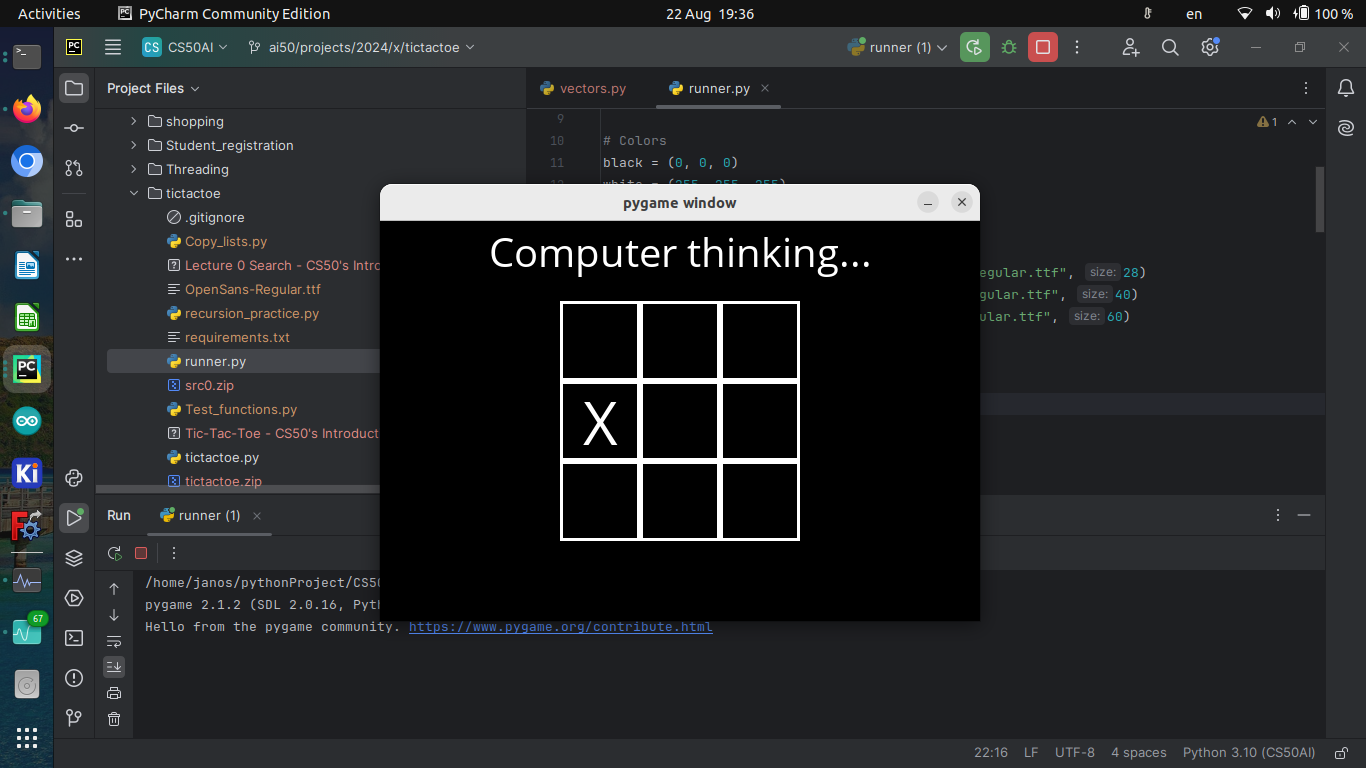
Task: Open the Run tool window icon
Action: (x=74, y=517)
